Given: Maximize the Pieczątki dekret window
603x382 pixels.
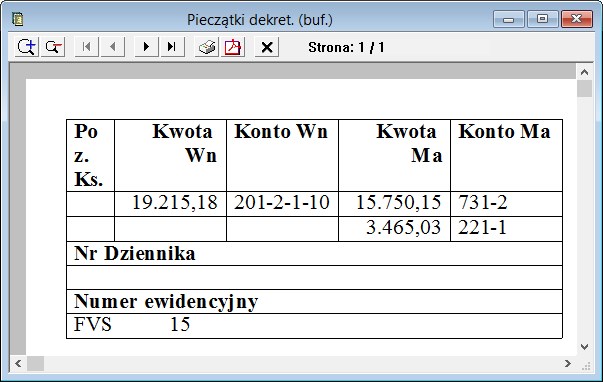Looking at the screenshot, I should click(x=542, y=19).
